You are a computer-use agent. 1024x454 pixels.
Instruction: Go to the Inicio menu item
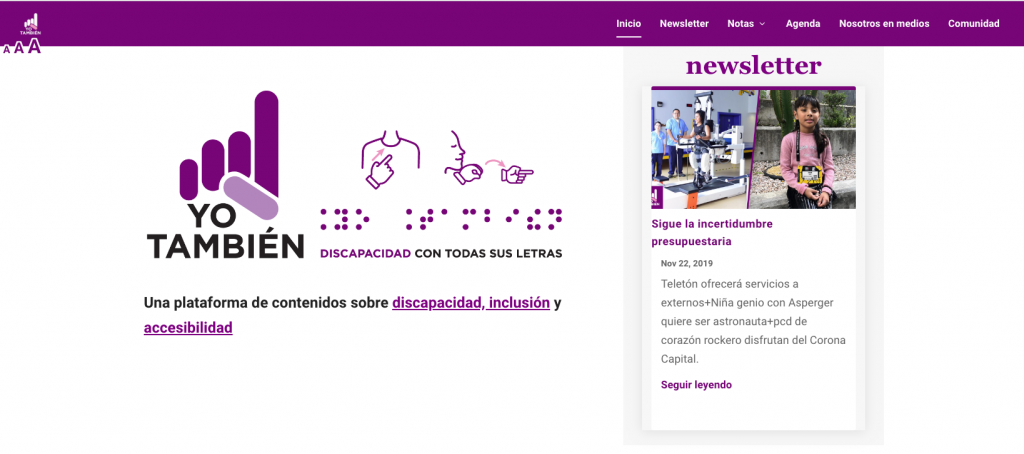[x=628, y=24]
